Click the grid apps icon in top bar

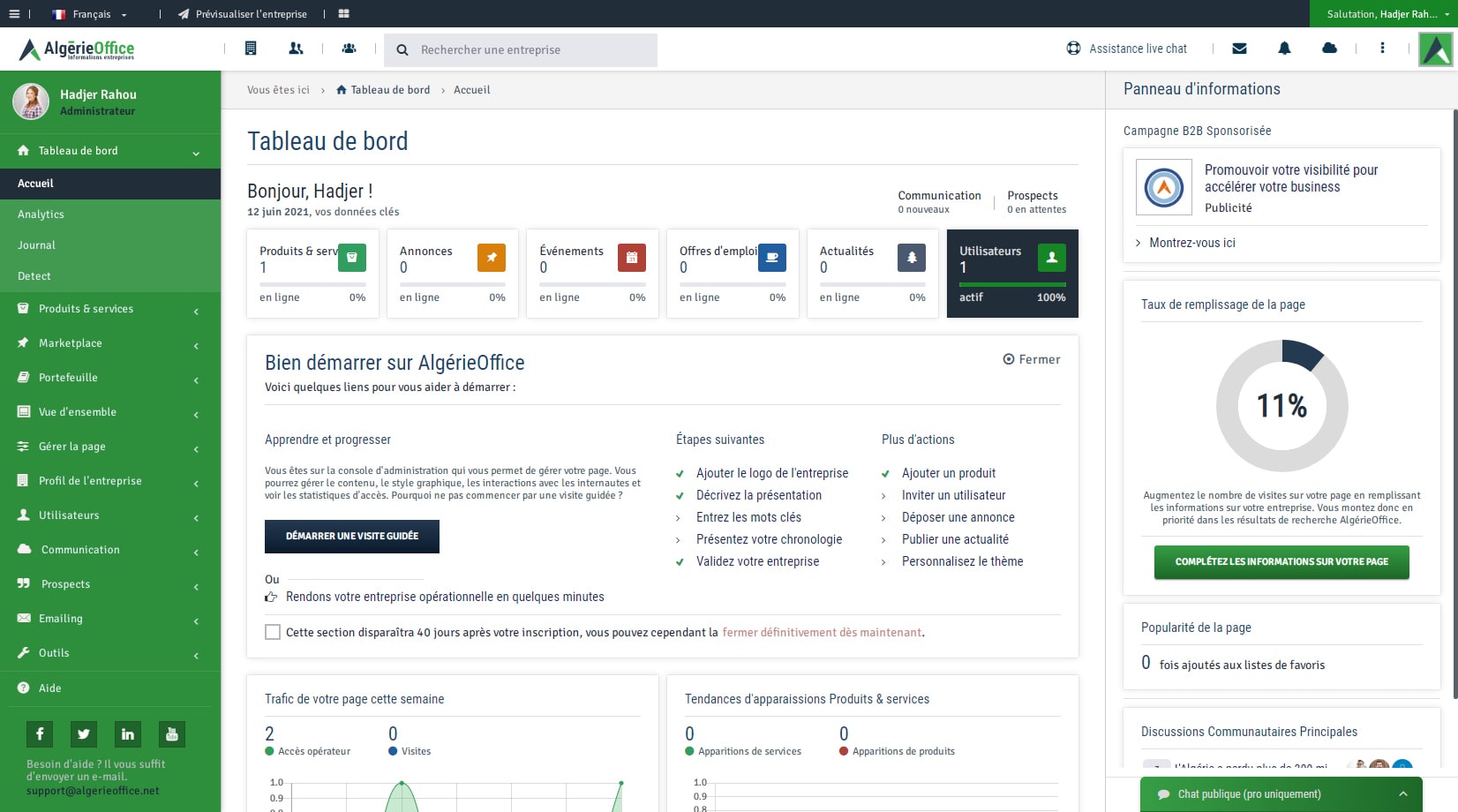[x=344, y=14]
